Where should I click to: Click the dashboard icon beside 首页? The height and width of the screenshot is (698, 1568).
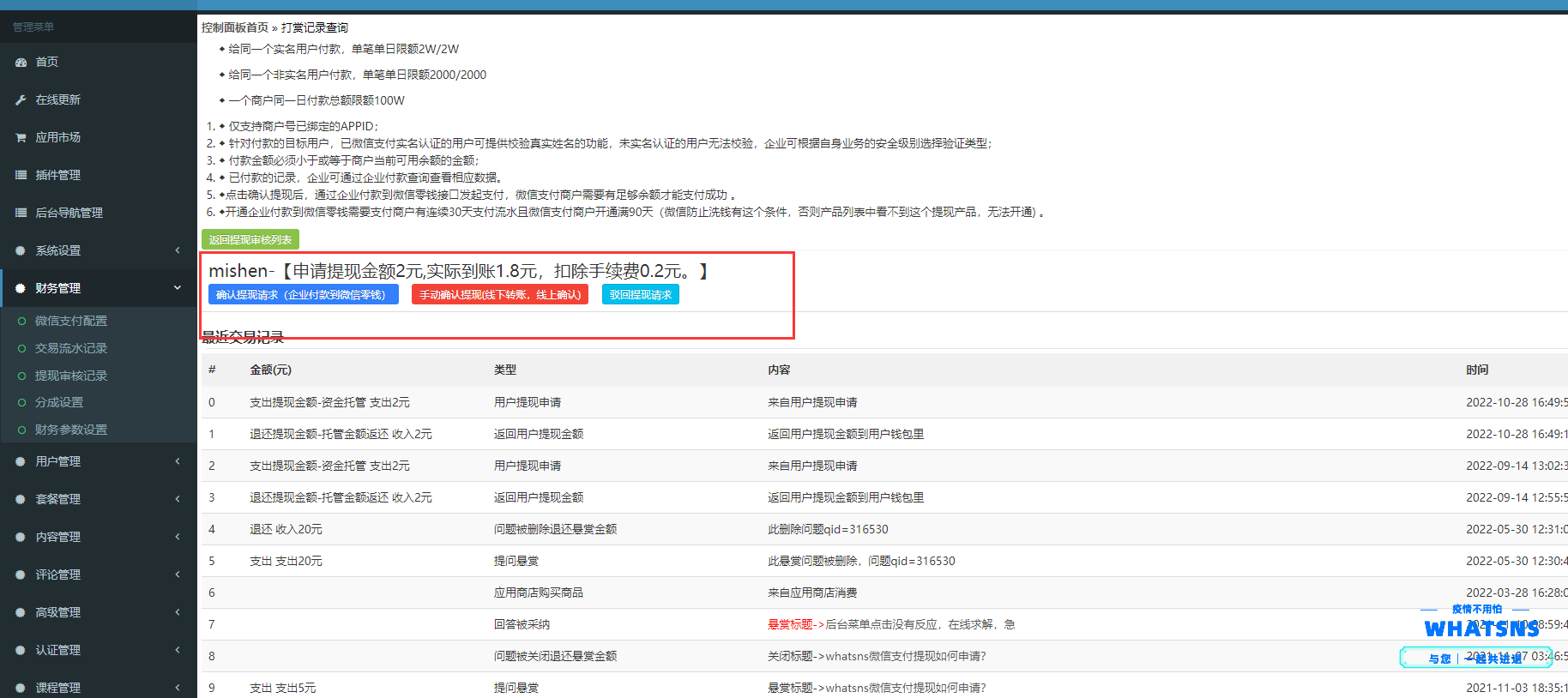(x=21, y=62)
